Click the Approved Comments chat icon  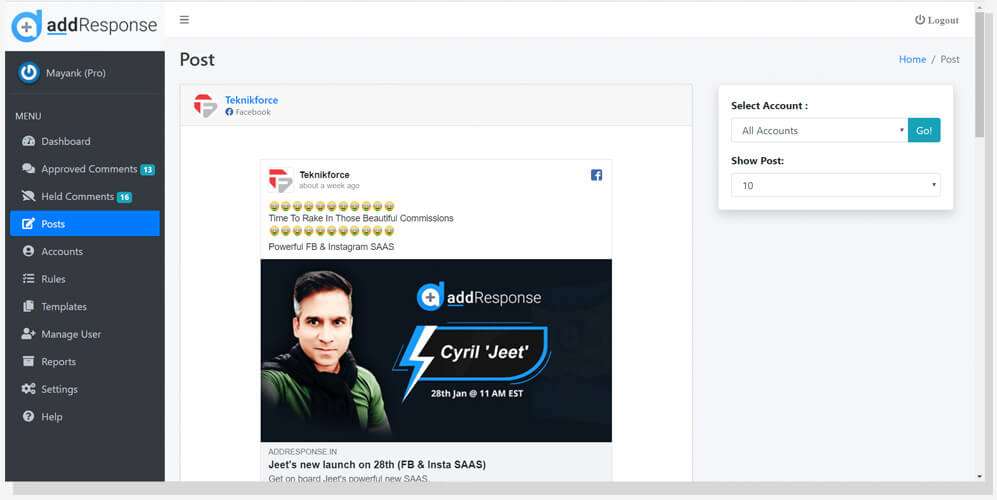pyautogui.click(x=29, y=169)
